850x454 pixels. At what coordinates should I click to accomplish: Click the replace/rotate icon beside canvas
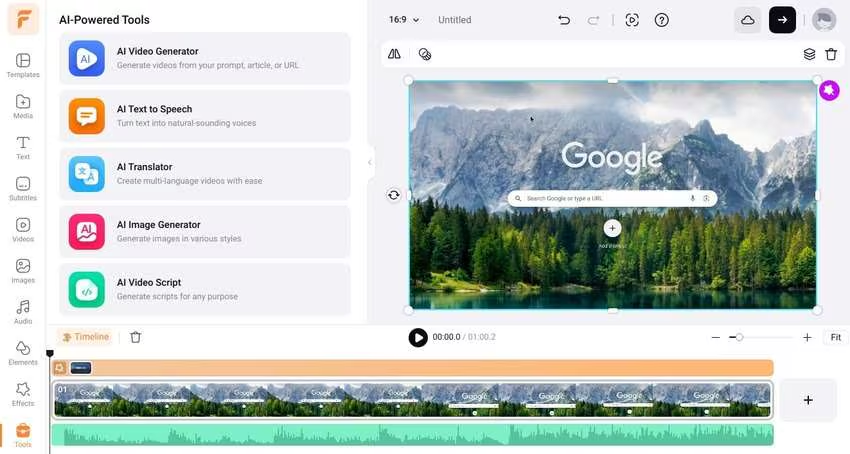pos(394,195)
